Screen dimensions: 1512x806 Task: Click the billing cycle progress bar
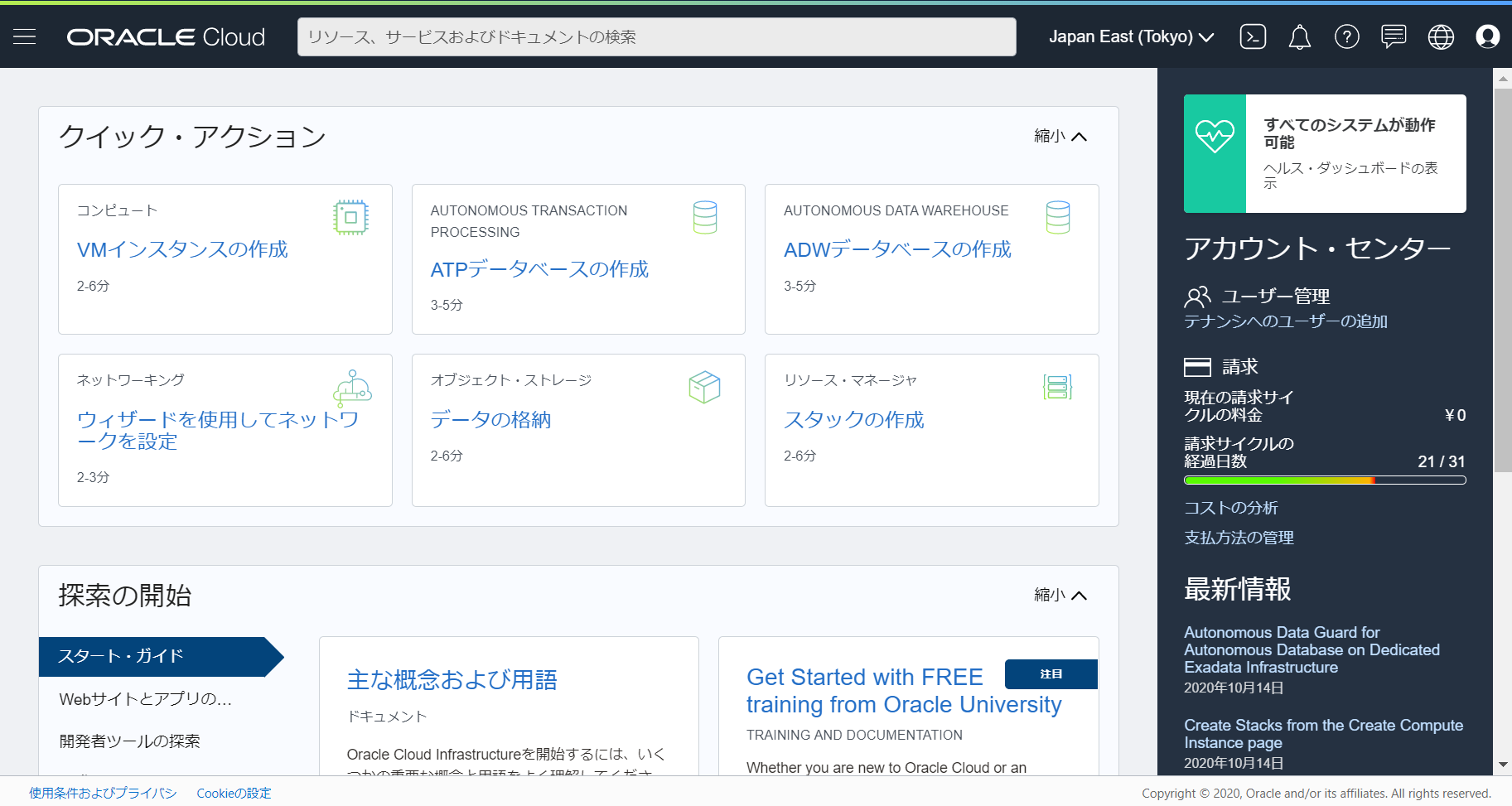tap(1324, 480)
